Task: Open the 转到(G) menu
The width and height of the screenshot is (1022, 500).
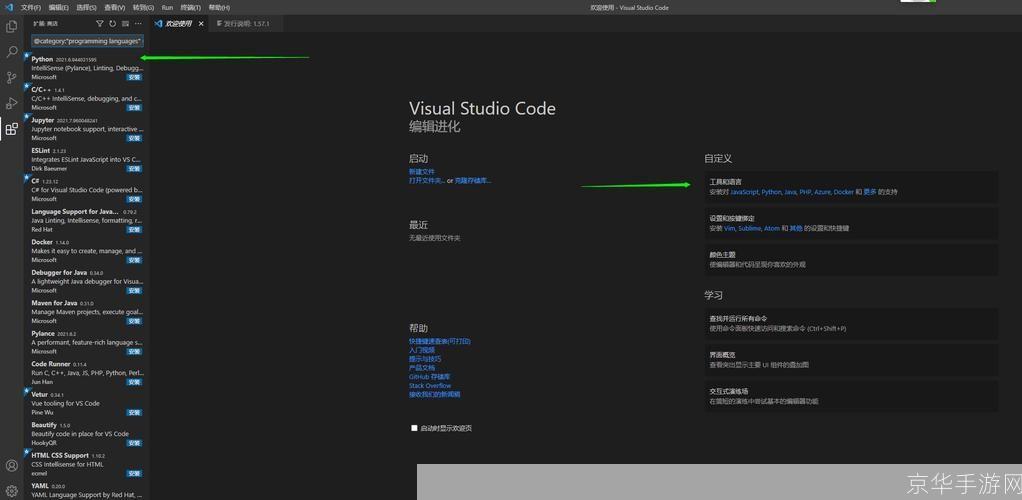Action: [143, 8]
